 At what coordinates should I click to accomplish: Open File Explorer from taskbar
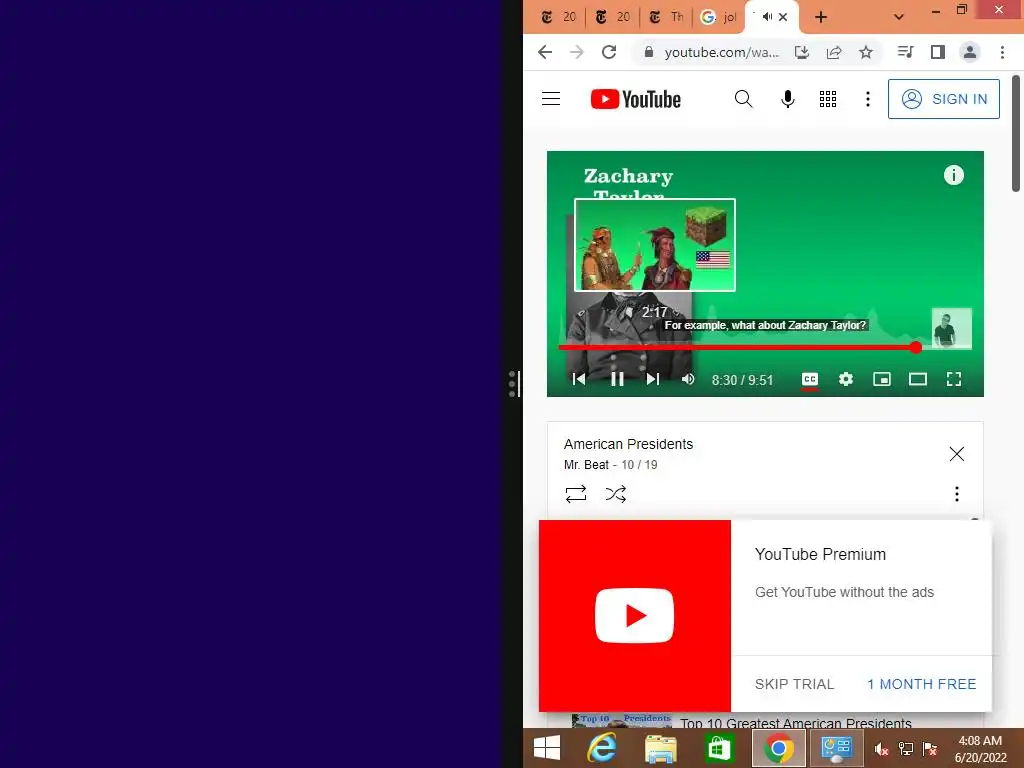[660, 748]
